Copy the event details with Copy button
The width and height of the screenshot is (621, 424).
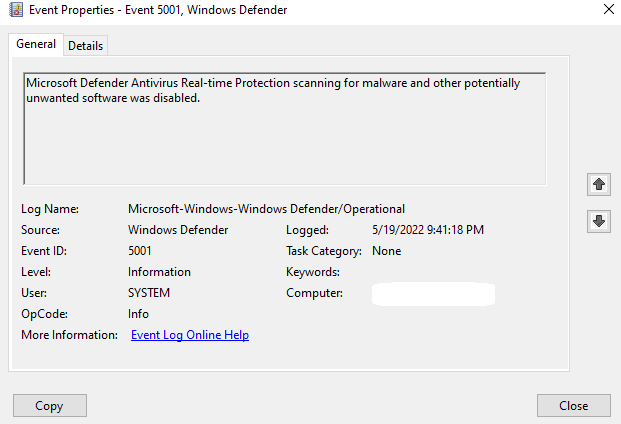[50, 405]
